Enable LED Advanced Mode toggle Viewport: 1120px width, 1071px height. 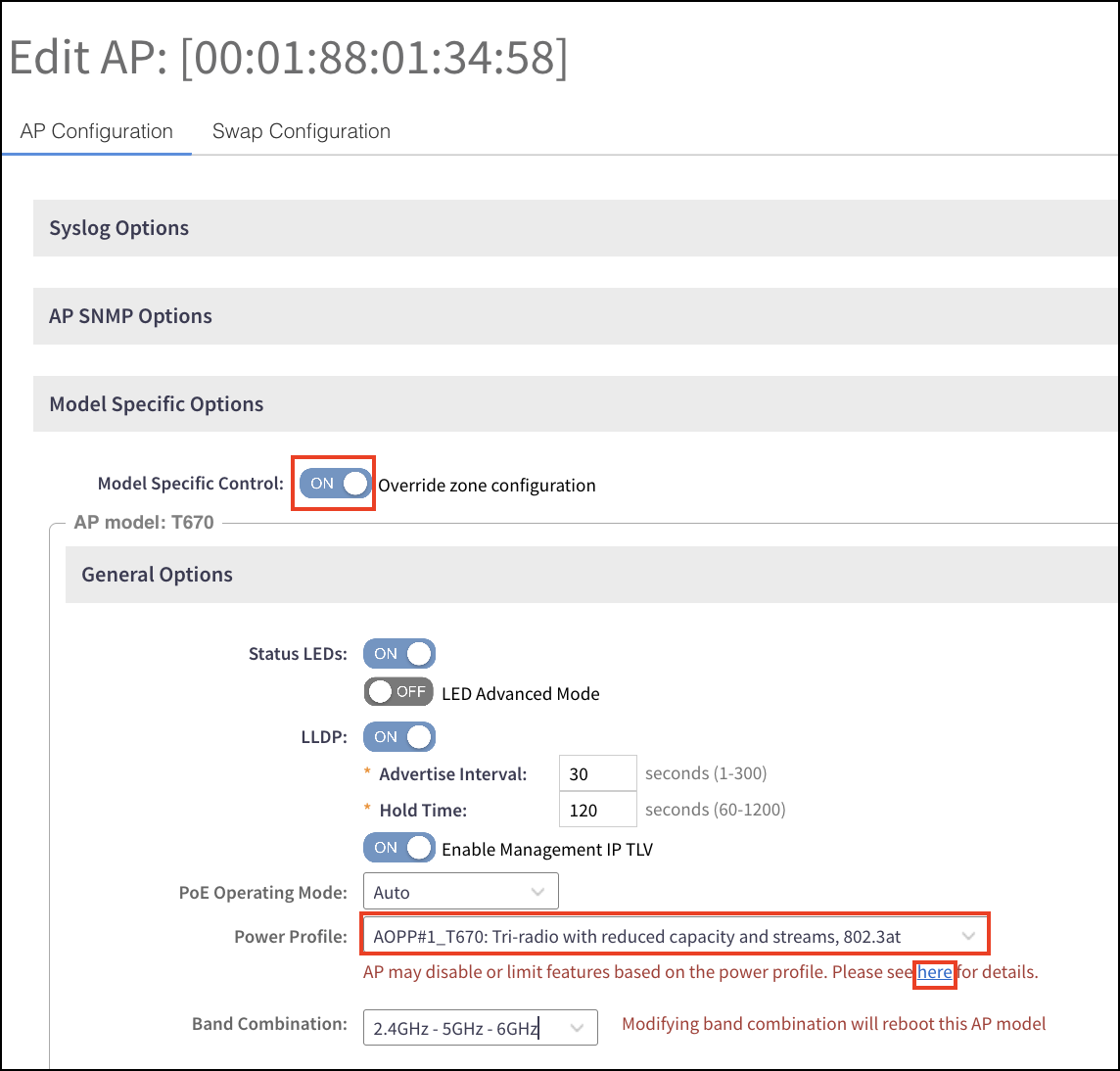click(398, 691)
